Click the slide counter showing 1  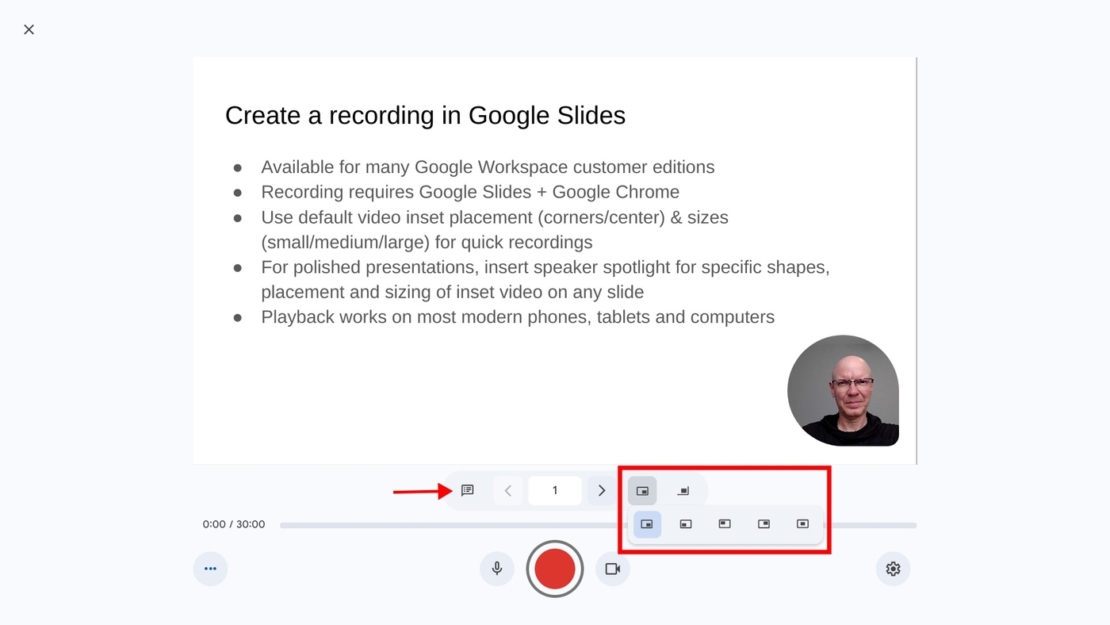click(555, 490)
